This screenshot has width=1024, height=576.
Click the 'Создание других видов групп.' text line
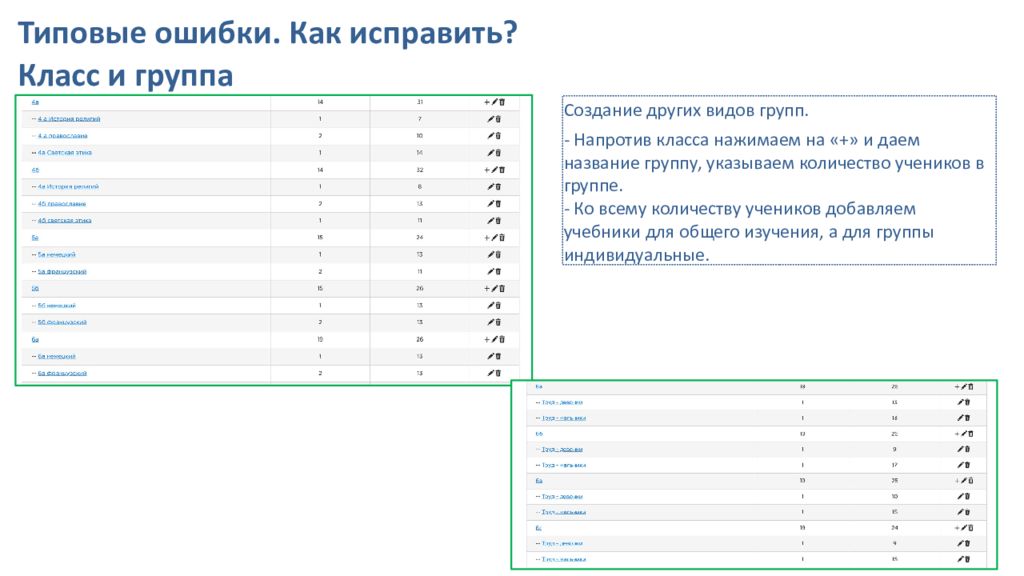point(686,110)
